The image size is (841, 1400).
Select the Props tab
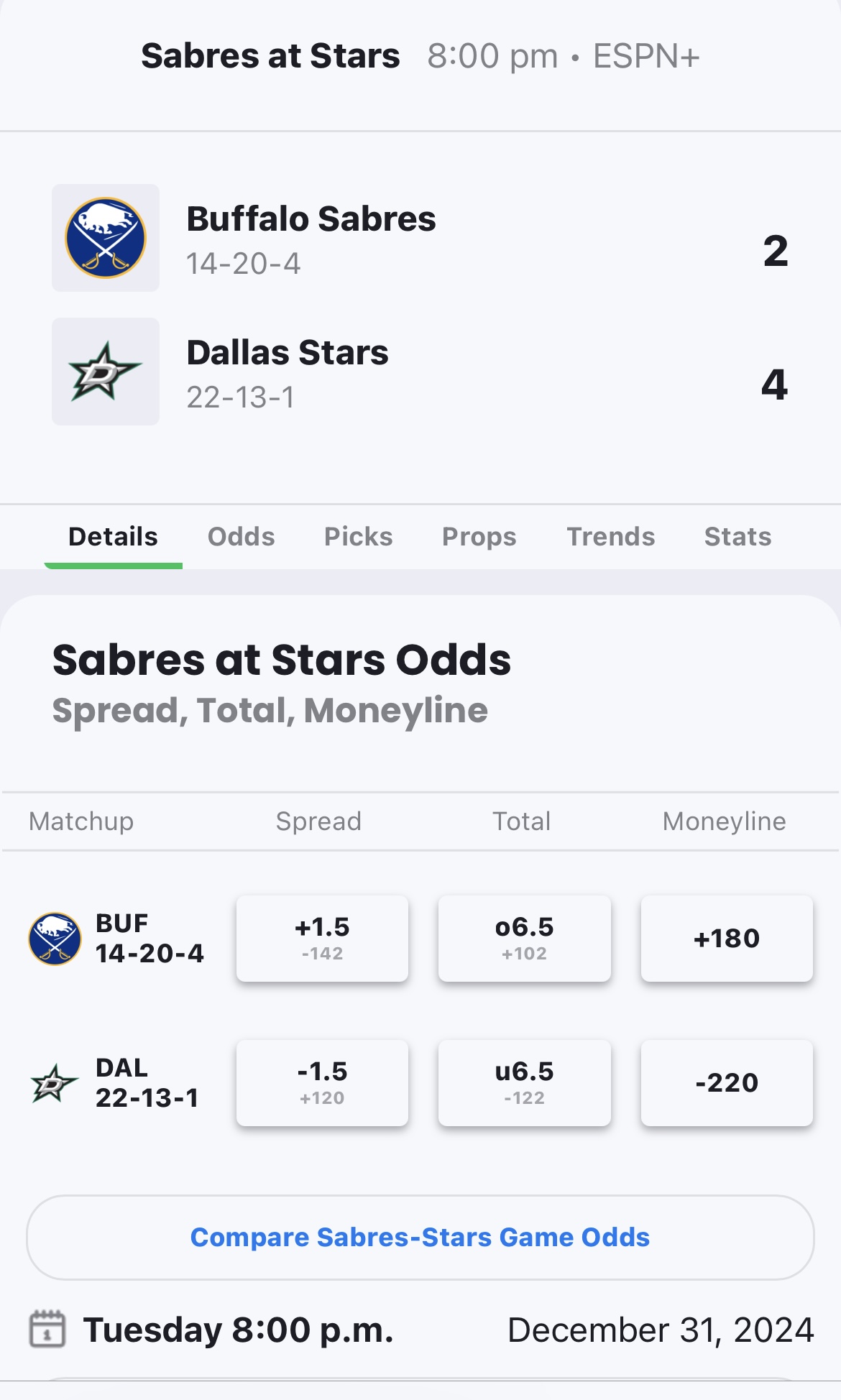[479, 537]
